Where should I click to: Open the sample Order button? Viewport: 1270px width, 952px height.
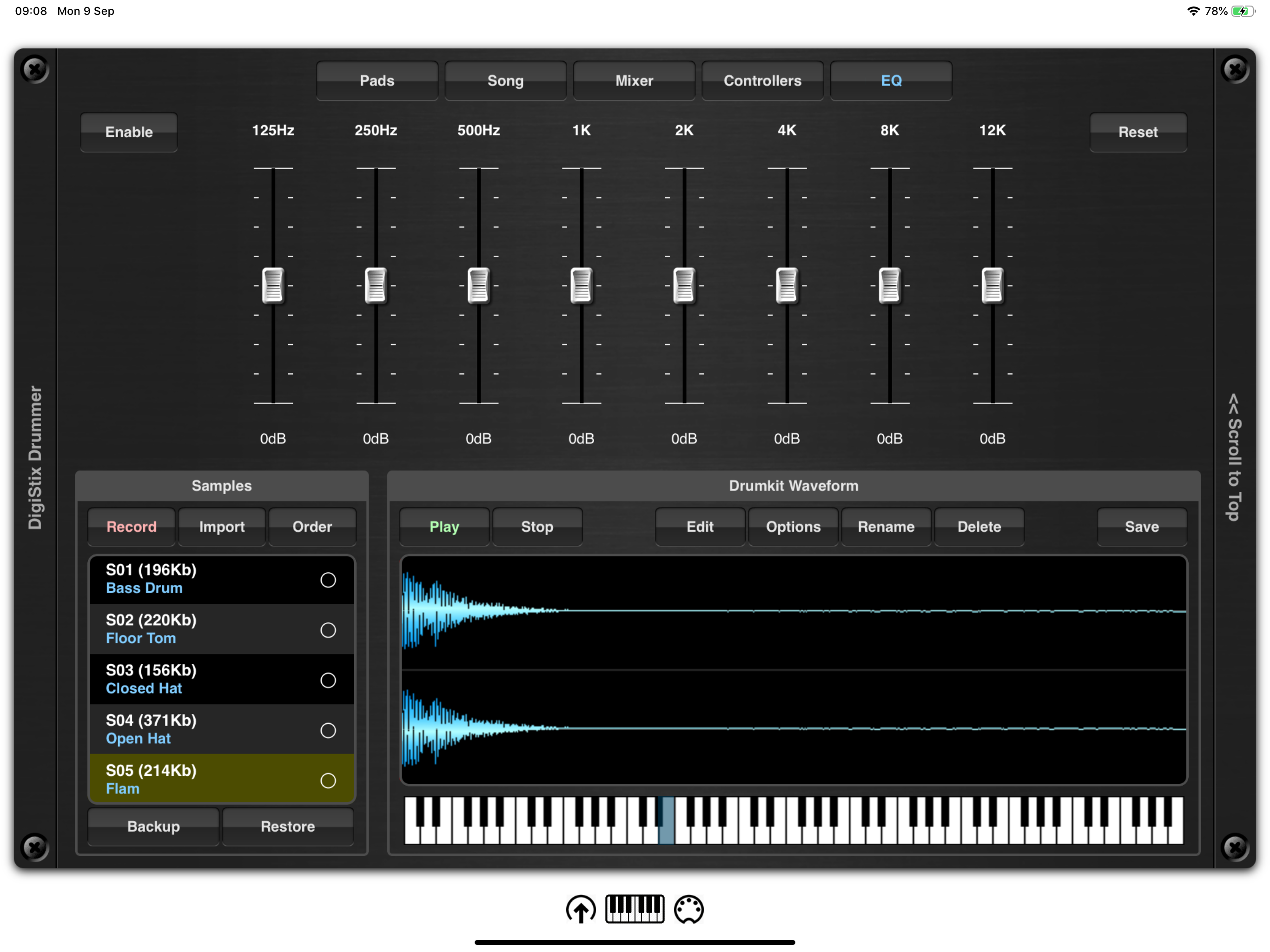point(312,527)
